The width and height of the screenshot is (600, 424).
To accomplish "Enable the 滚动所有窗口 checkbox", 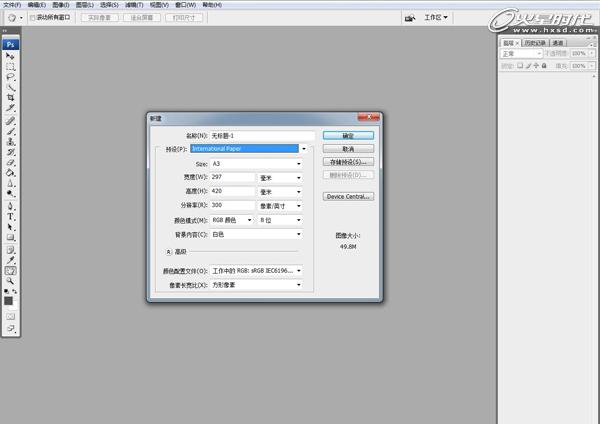I will 33,18.
